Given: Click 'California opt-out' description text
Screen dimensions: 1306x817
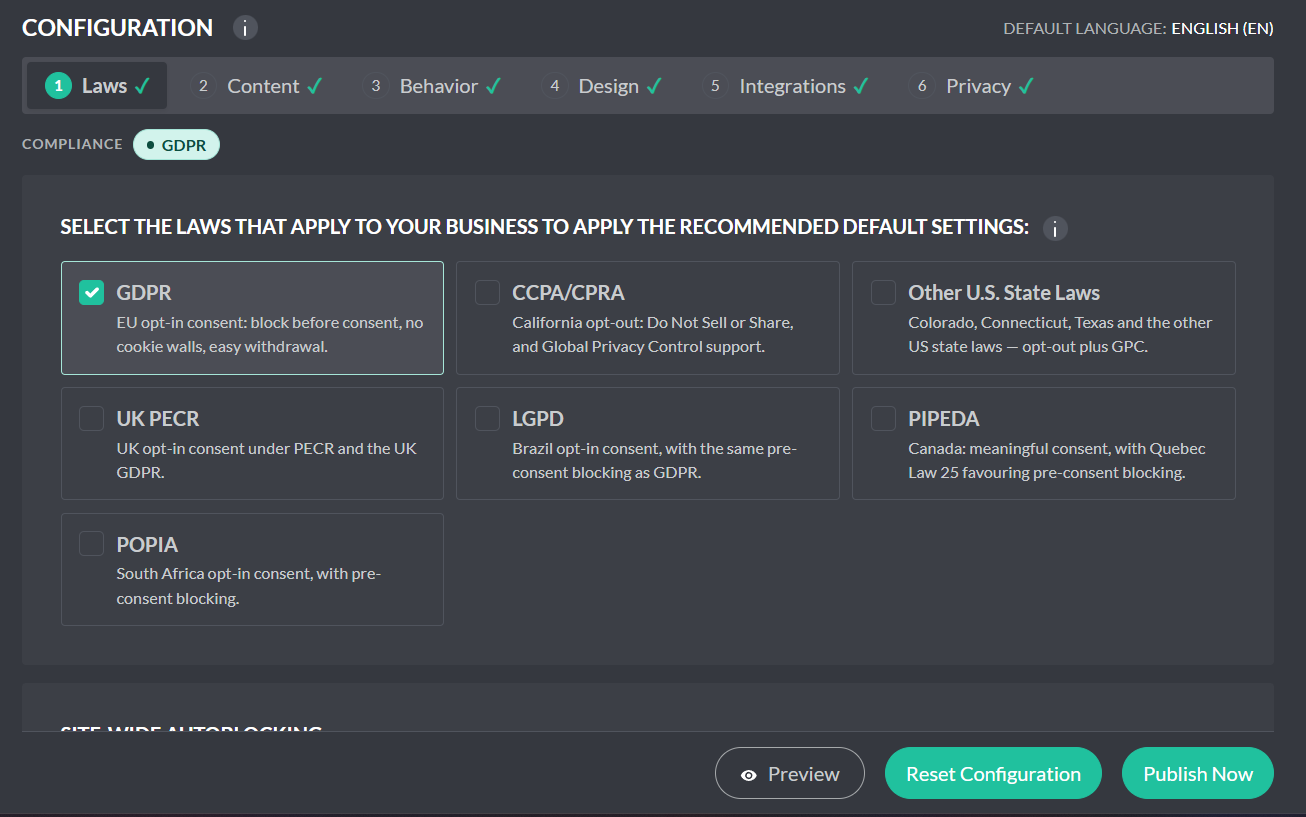Looking at the screenshot, I should [x=653, y=335].
